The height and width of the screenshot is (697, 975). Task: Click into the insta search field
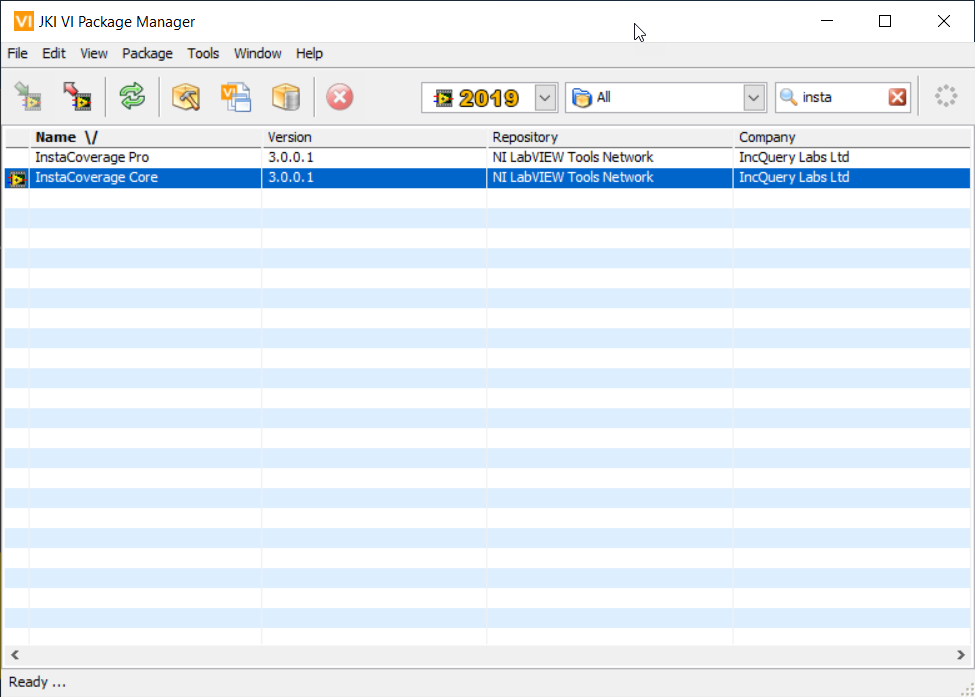843,98
